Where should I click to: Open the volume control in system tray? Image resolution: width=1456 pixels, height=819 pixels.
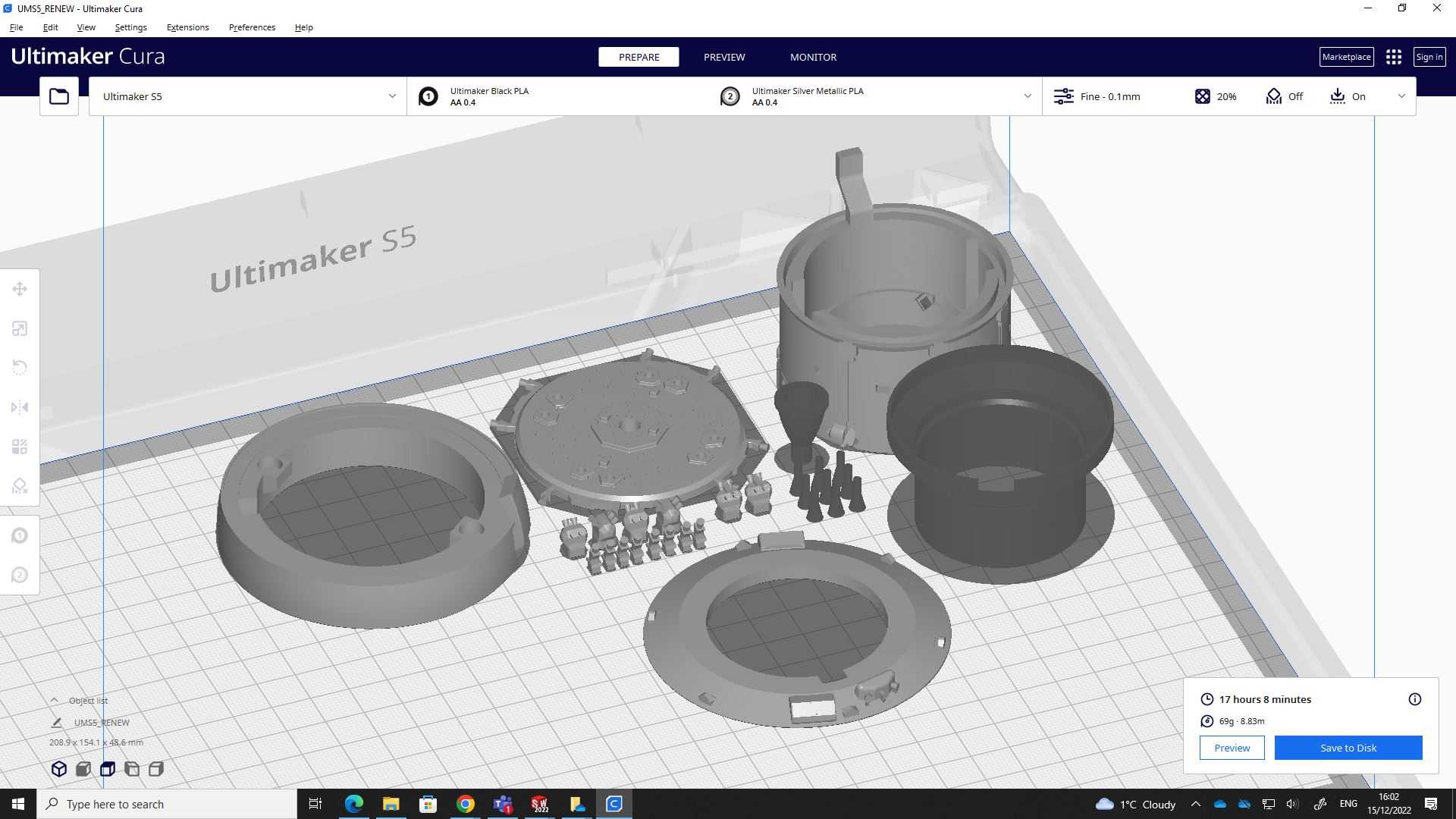pyautogui.click(x=1293, y=804)
